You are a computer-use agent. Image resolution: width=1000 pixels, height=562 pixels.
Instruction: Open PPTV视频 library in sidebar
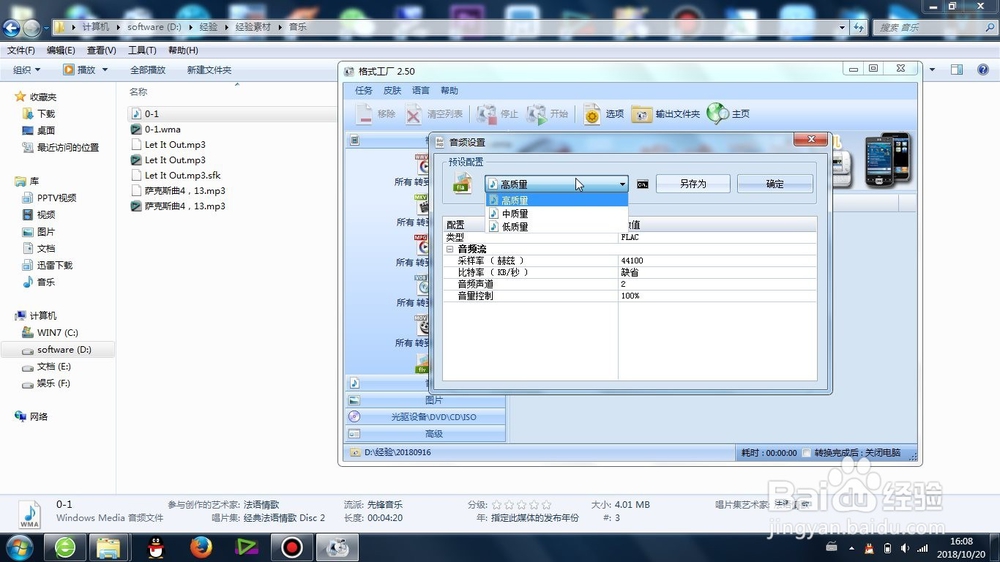[x=56, y=198]
